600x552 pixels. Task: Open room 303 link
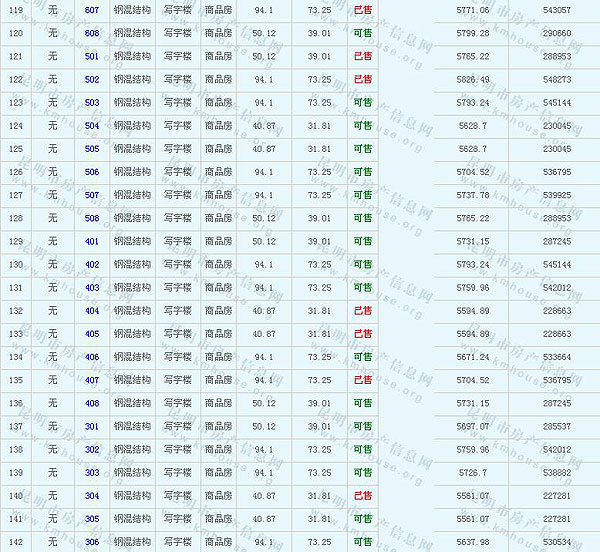(92, 473)
